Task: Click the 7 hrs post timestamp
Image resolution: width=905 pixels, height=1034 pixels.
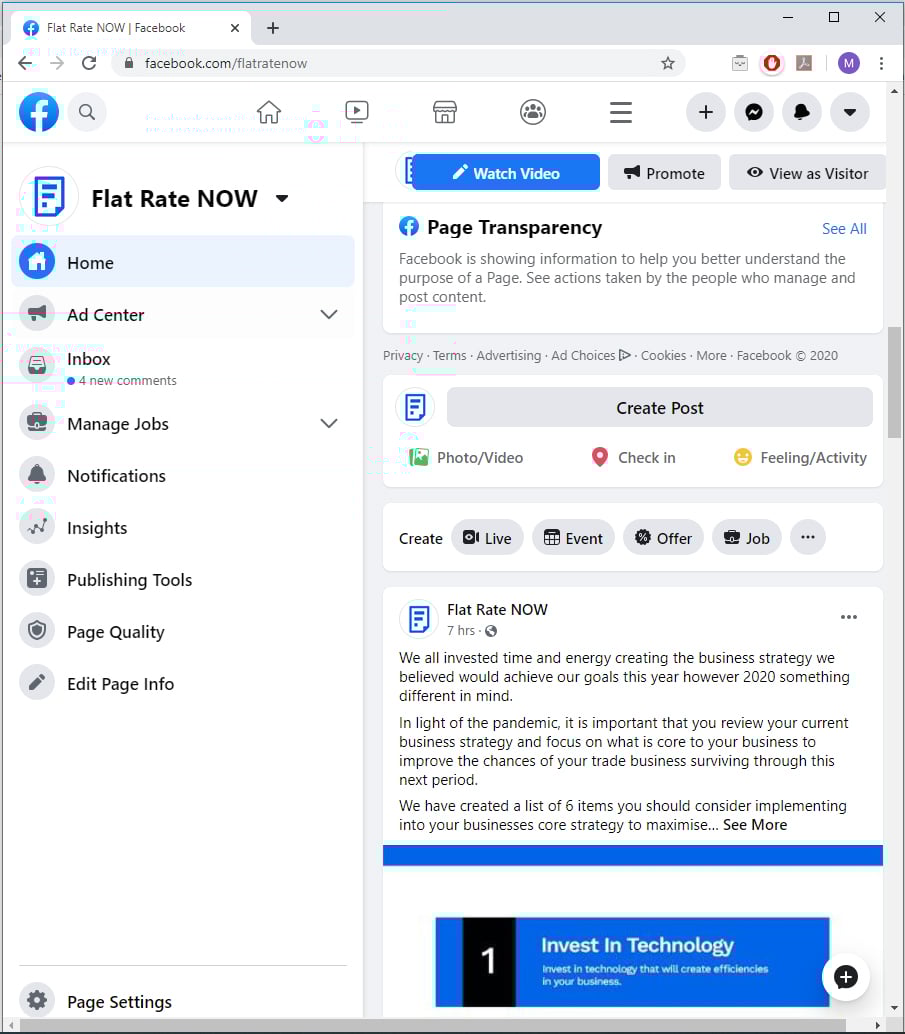Action: (x=460, y=630)
